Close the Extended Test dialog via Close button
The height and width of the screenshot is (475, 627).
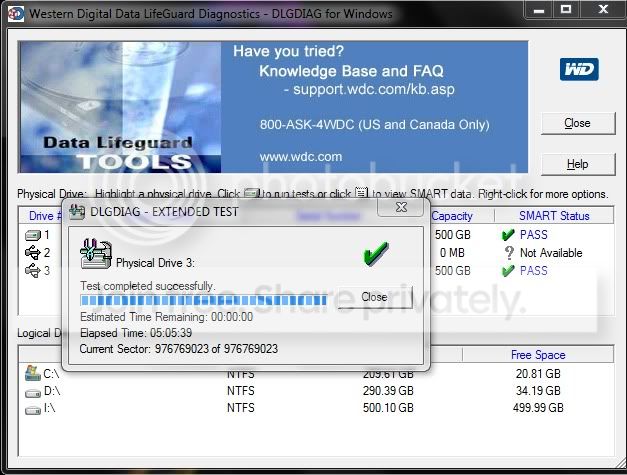pos(374,297)
